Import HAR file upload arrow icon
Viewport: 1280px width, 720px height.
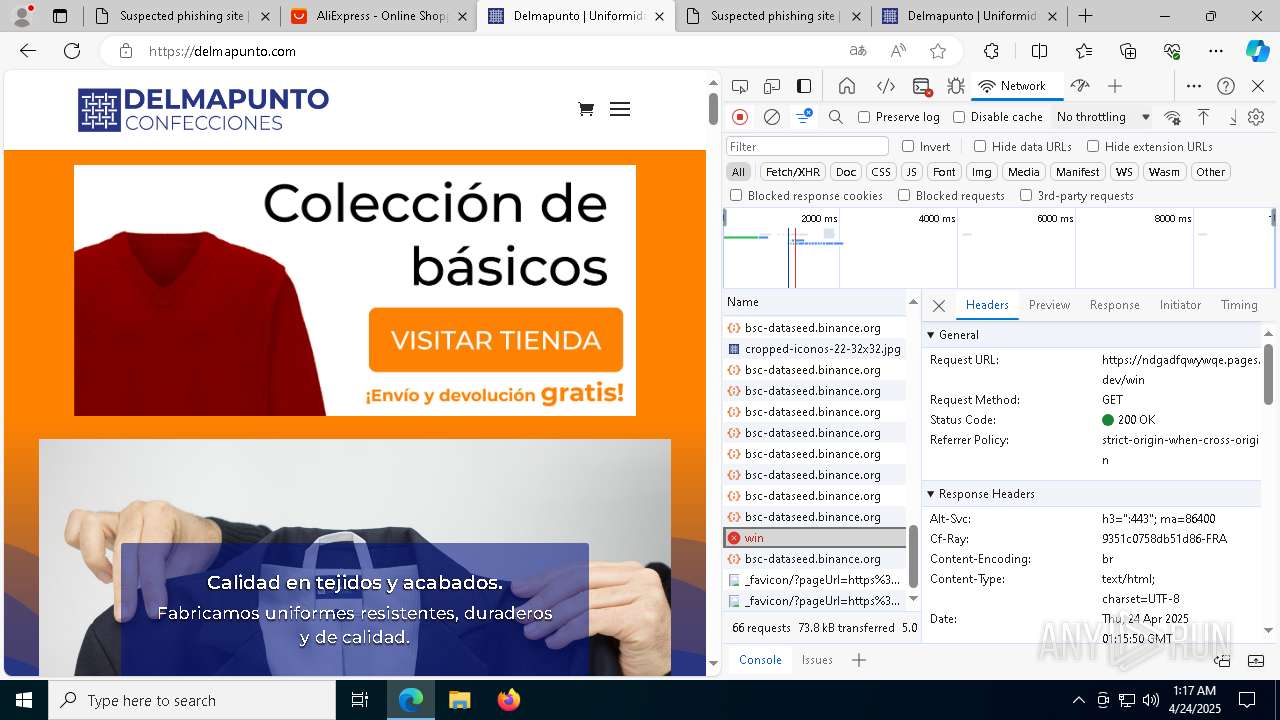(x=1204, y=117)
